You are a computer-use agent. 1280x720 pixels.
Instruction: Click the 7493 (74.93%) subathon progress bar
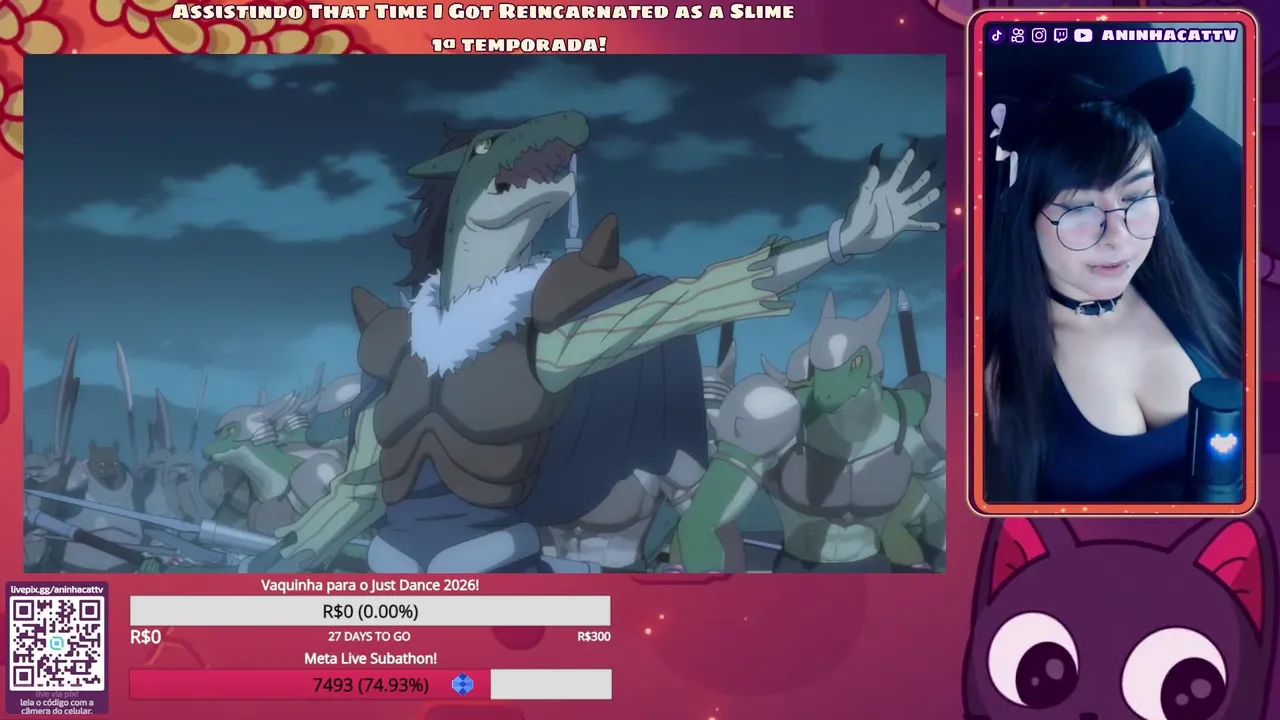[x=370, y=684]
